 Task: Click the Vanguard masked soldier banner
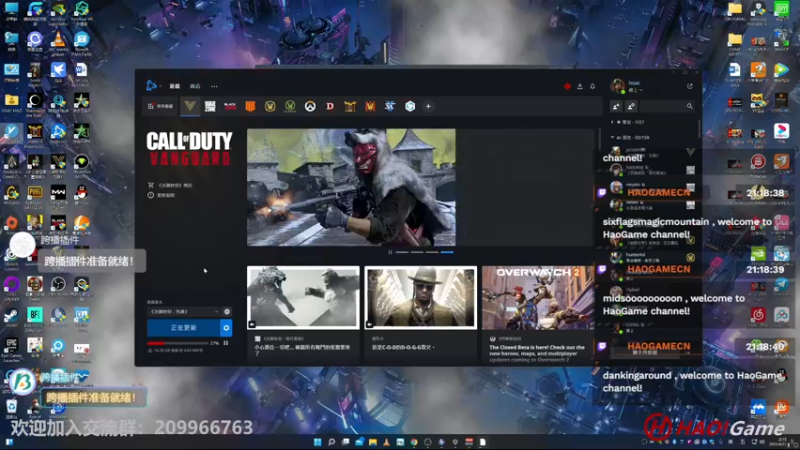(x=351, y=187)
